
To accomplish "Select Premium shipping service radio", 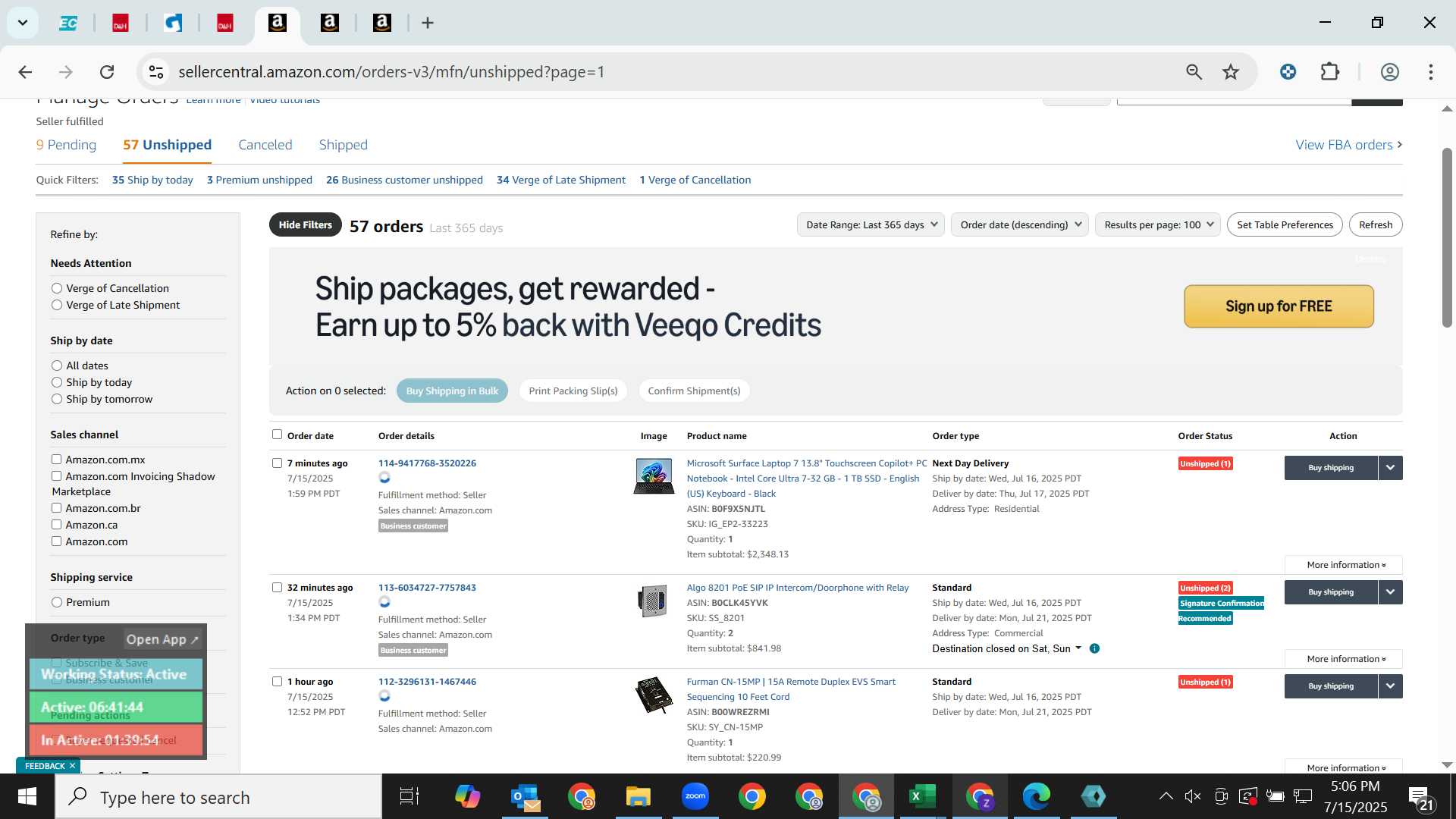I will (57, 602).
